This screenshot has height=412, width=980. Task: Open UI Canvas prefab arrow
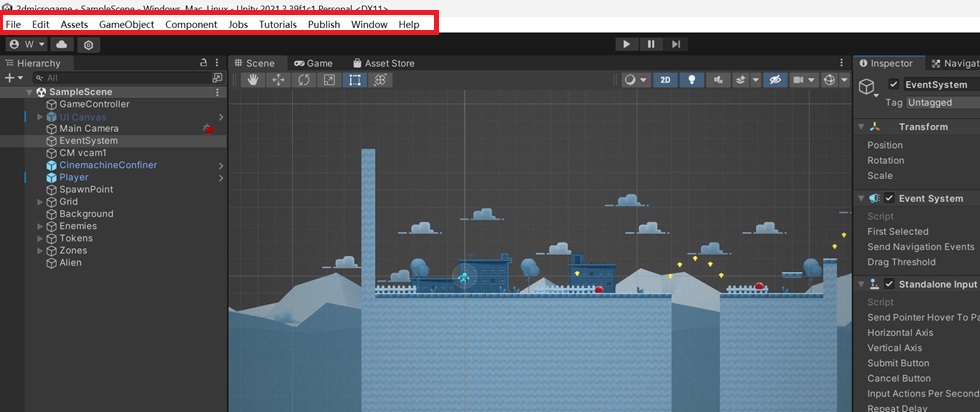(x=221, y=117)
